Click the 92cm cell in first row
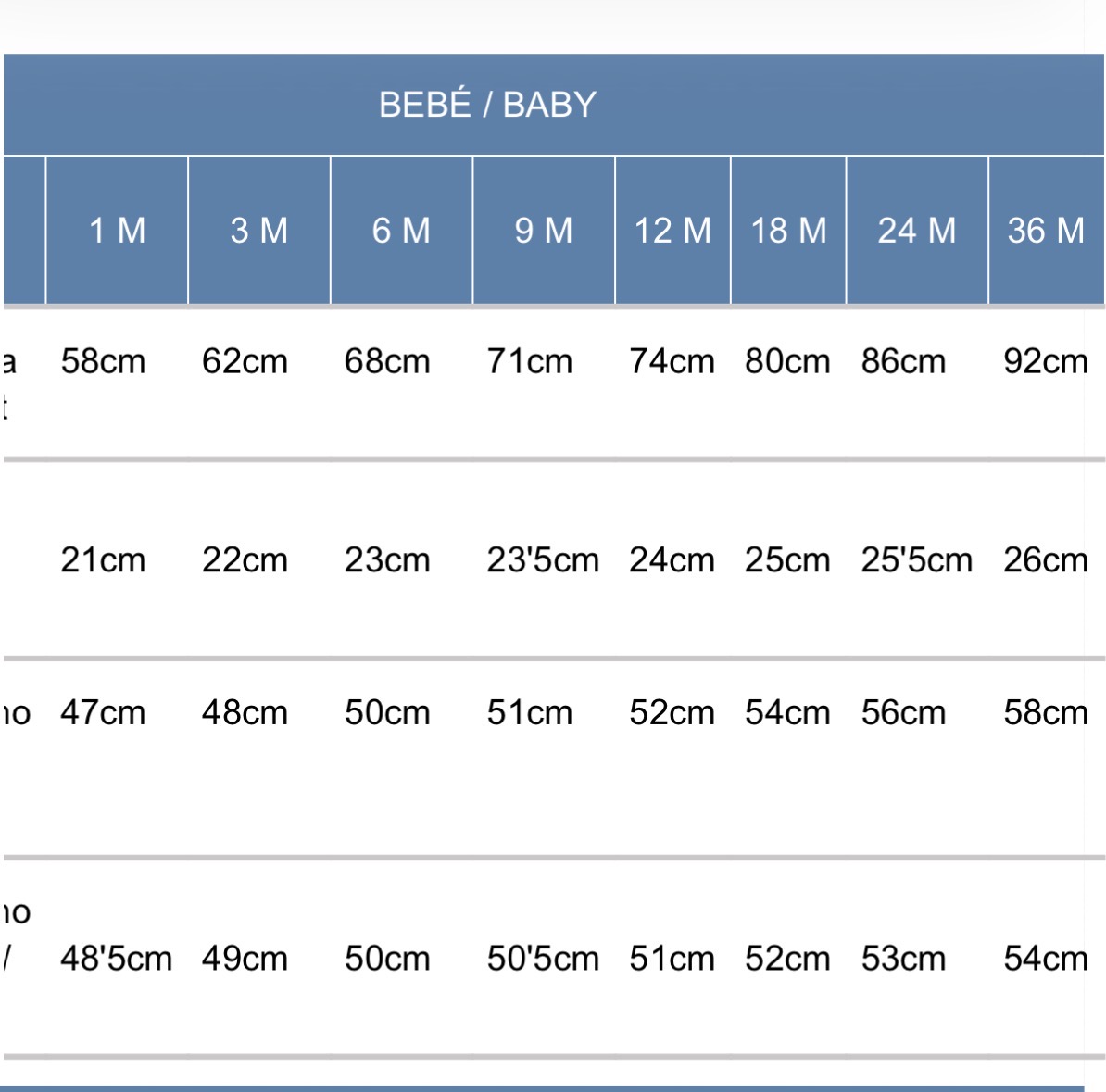The height and width of the screenshot is (1092, 1106). click(1046, 361)
